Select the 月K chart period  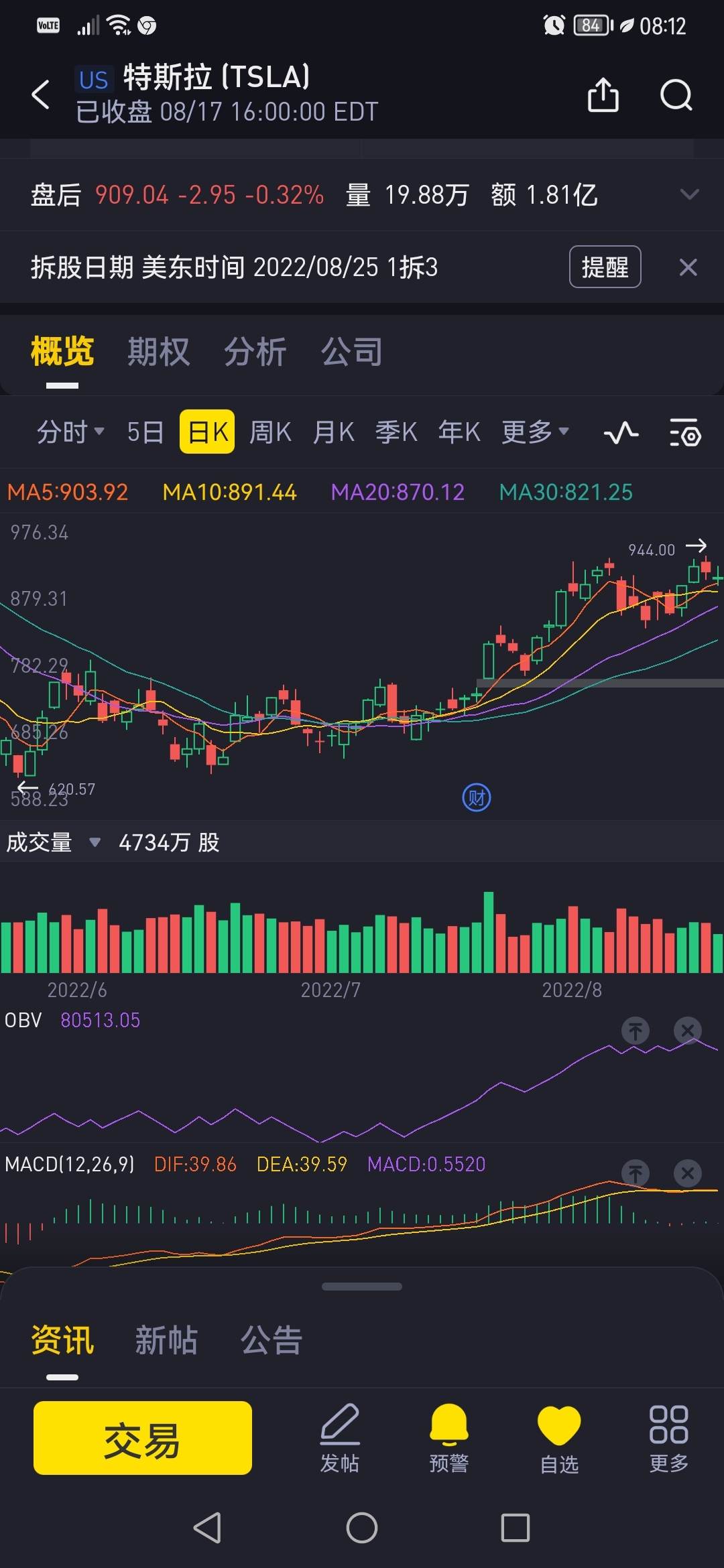pos(333,432)
